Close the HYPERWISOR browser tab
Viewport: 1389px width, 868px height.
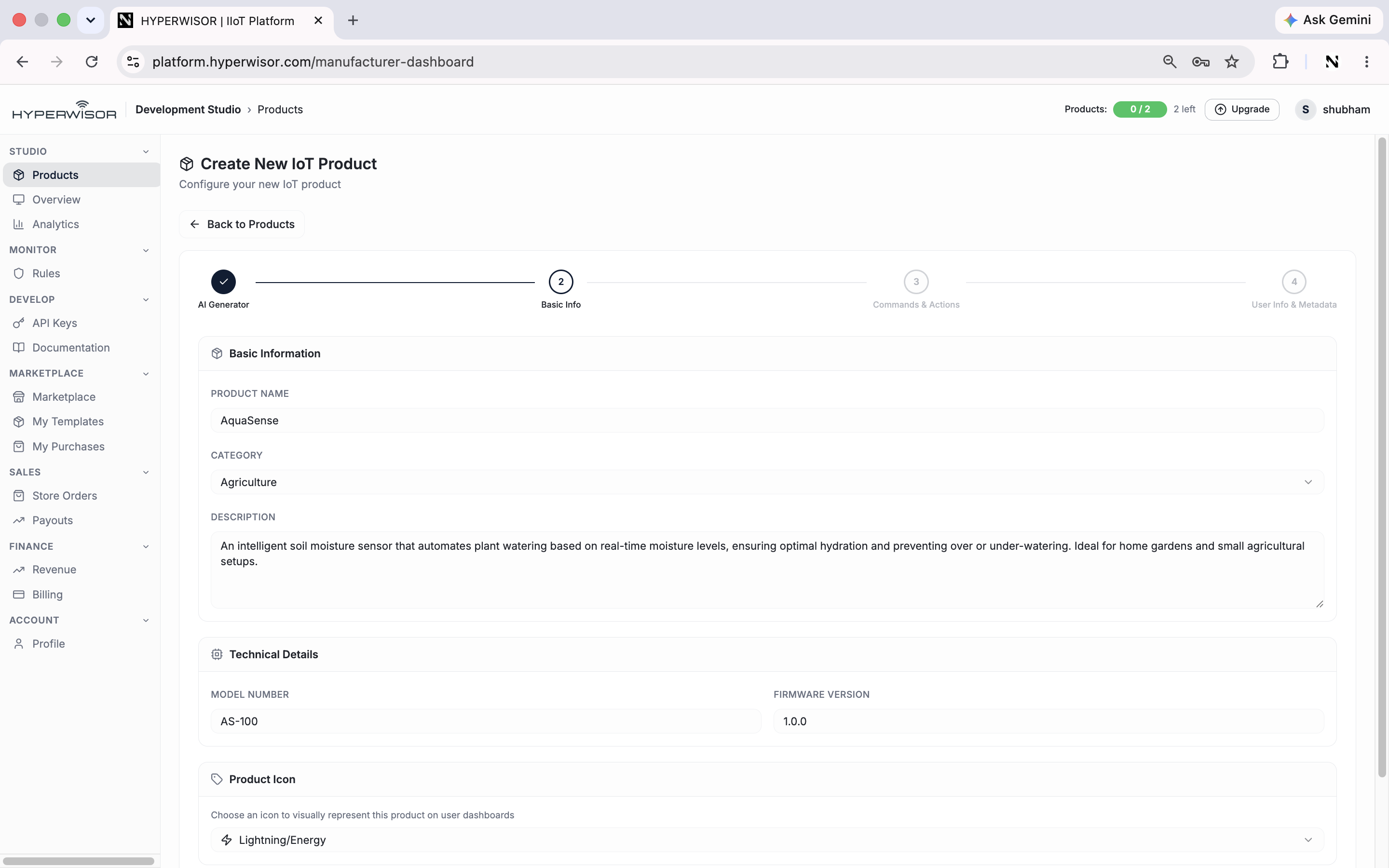(x=318, y=21)
